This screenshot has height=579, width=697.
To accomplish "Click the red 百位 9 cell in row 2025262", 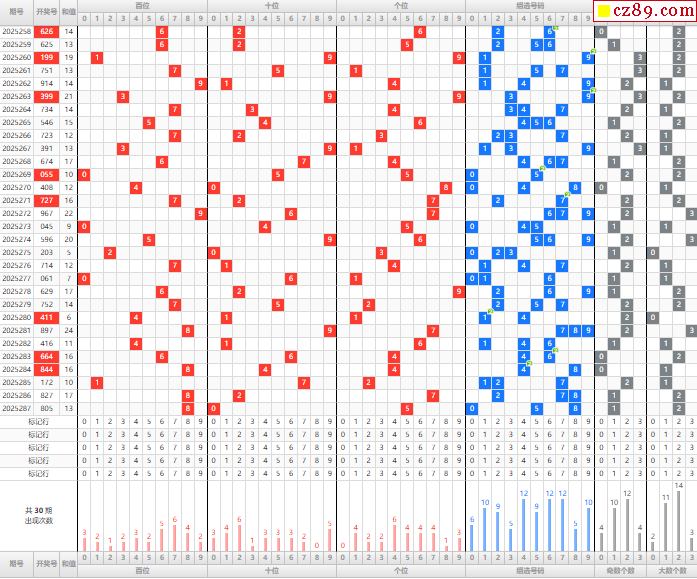I will coord(200,84).
